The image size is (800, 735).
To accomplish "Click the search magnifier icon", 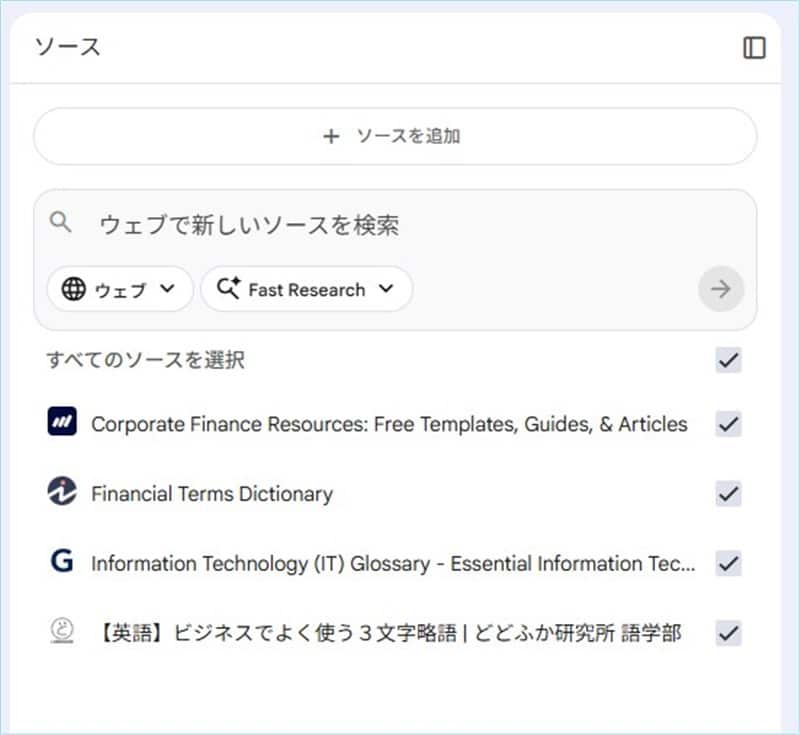I will tap(62, 223).
